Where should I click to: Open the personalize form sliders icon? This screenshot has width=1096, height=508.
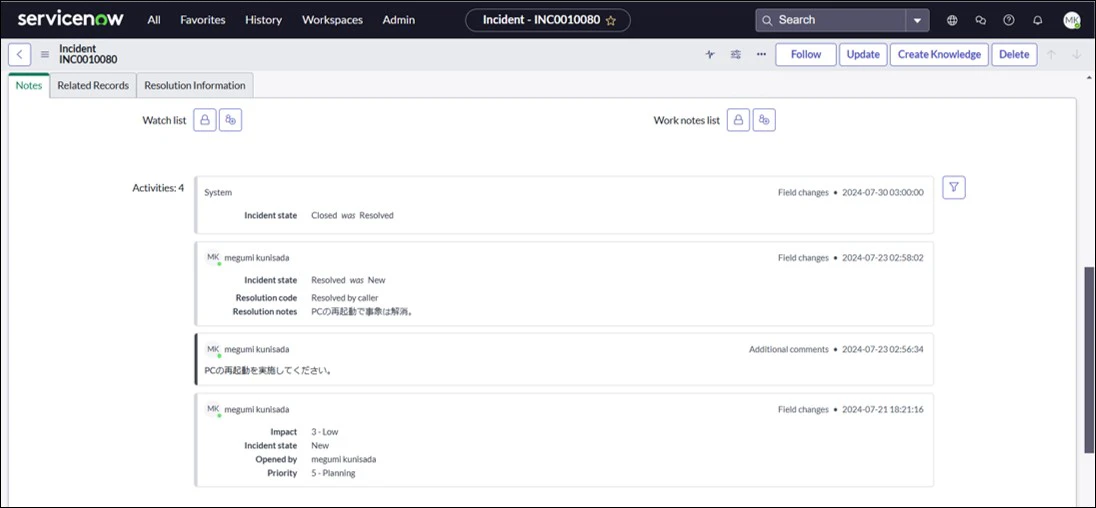[x=735, y=55]
